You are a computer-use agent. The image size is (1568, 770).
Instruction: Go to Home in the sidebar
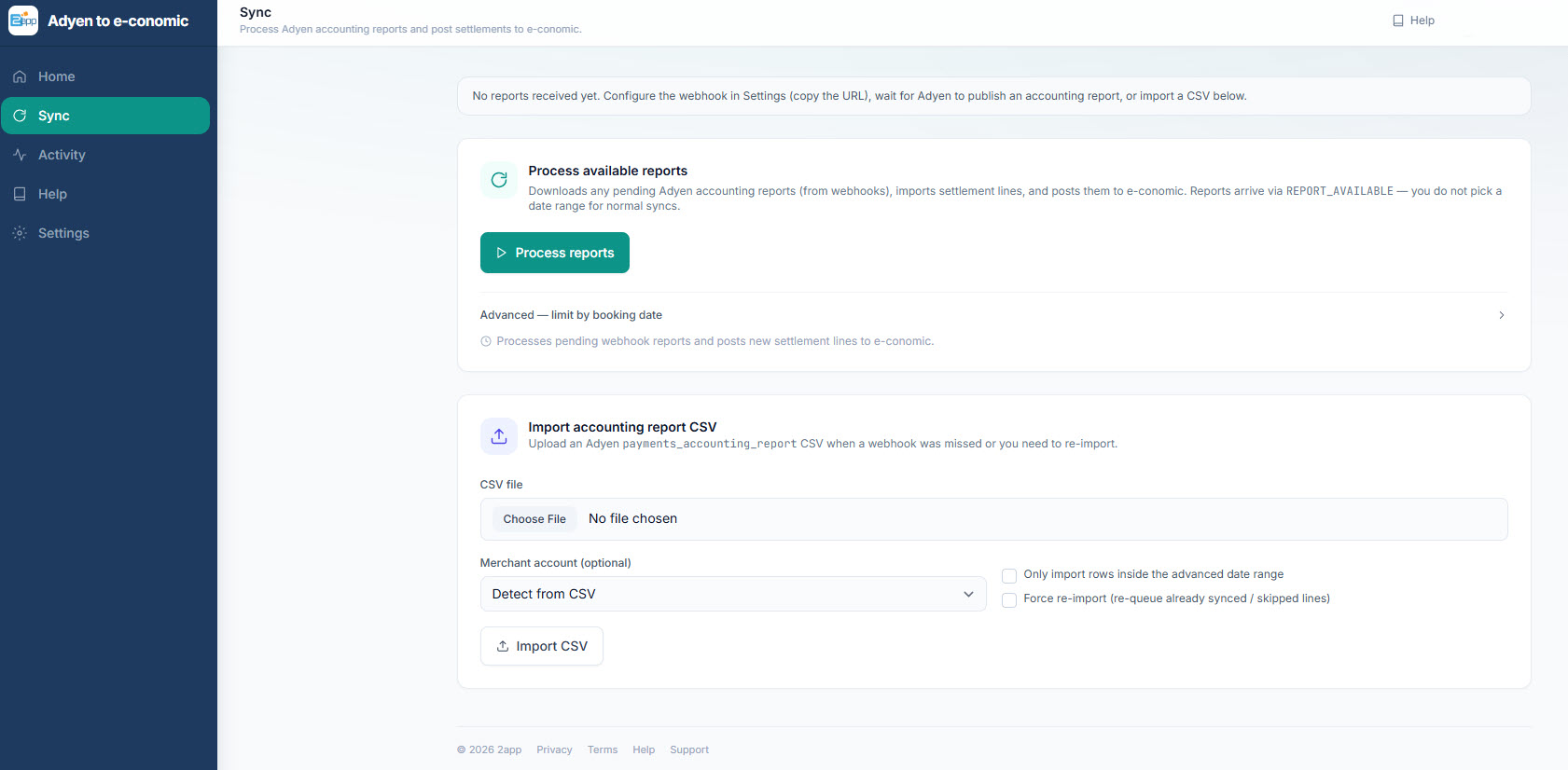tap(105, 76)
